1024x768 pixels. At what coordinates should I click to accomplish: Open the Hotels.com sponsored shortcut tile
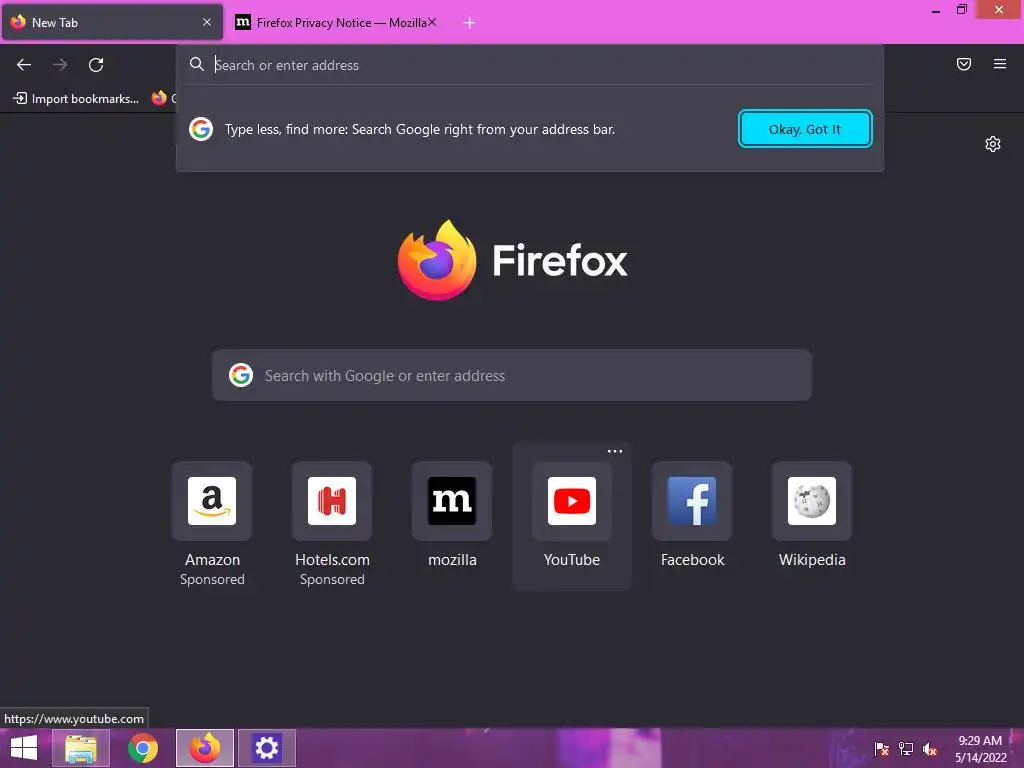click(x=332, y=501)
